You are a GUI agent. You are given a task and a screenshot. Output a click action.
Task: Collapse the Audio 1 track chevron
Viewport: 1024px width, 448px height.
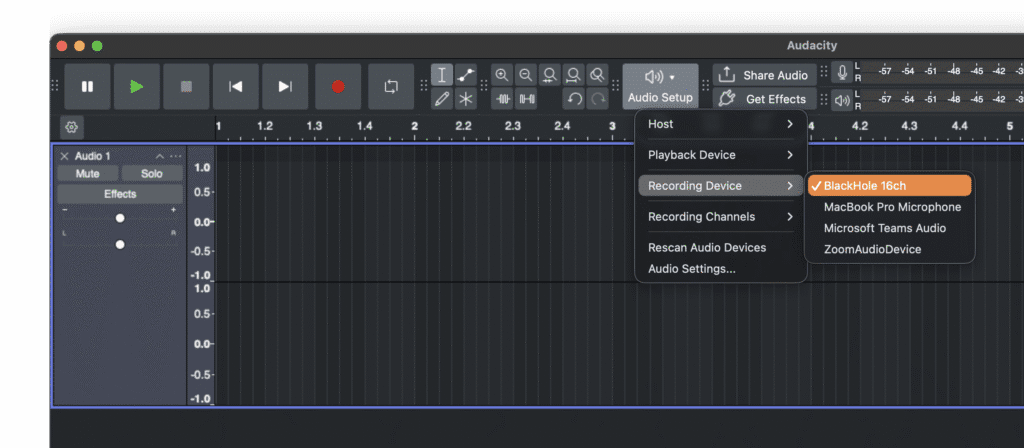pos(159,157)
